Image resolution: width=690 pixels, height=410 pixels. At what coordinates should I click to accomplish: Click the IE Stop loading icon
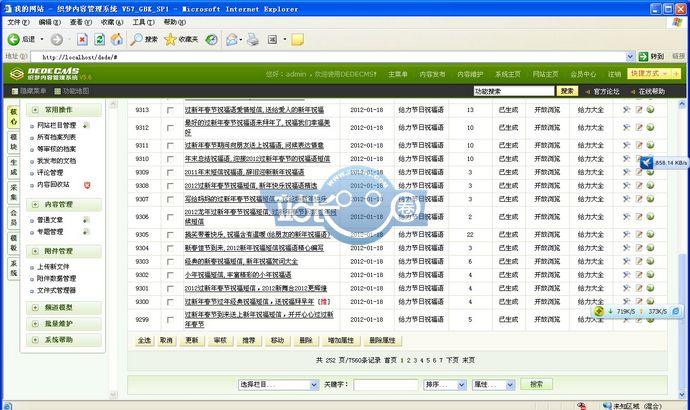click(82, 40)
